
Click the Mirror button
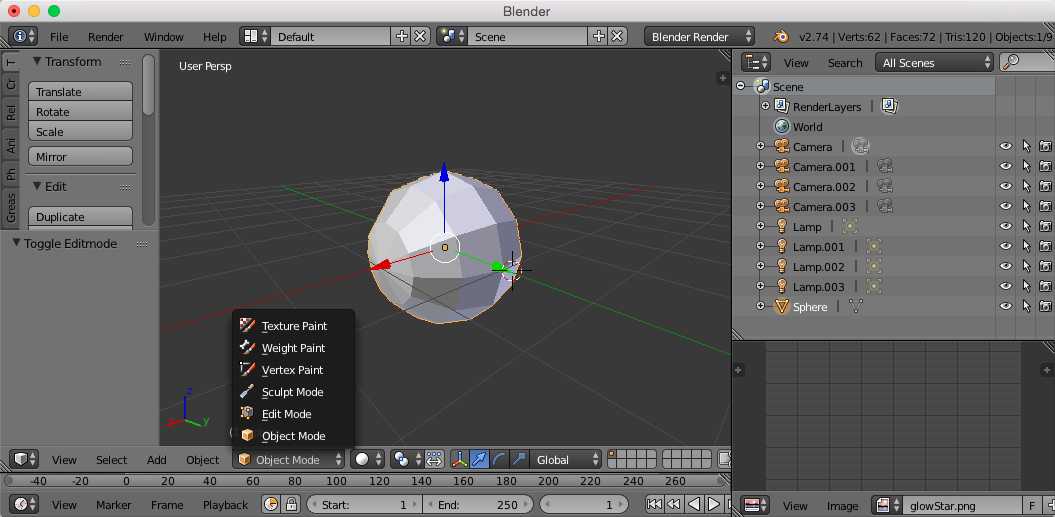pyautogui.click(x=80, y=157)
